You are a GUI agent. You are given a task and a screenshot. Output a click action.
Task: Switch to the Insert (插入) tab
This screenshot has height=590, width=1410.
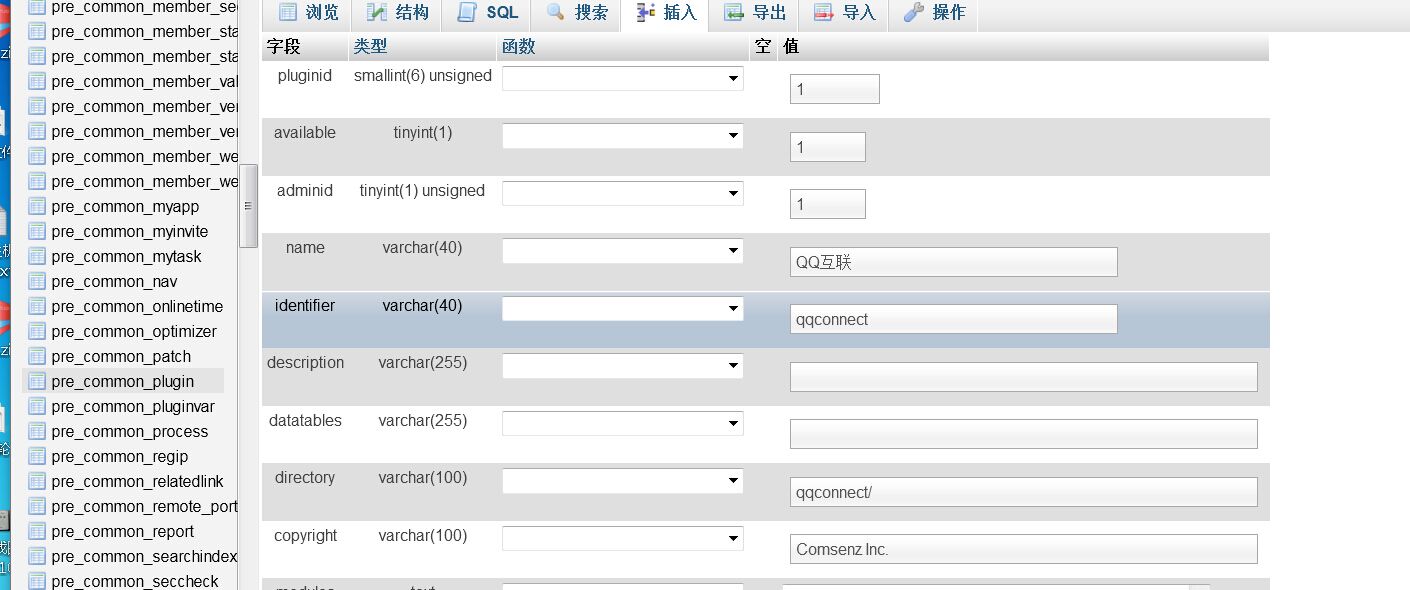[x=665, y=13]
